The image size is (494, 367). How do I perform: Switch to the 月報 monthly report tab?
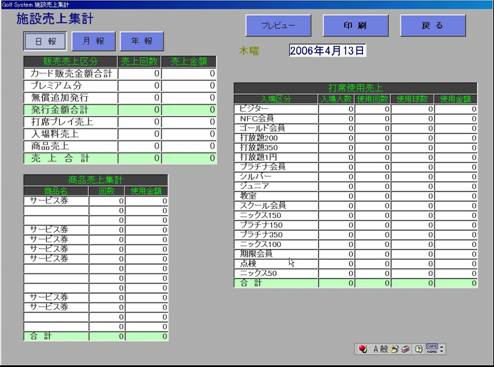point(94,41)
